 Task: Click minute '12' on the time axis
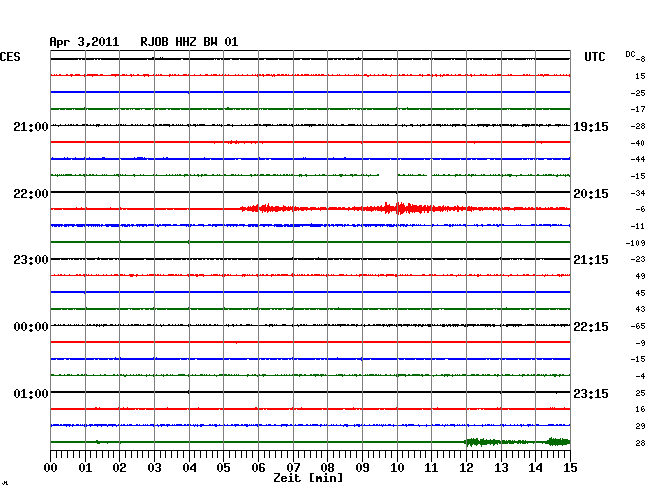point(466,468)
